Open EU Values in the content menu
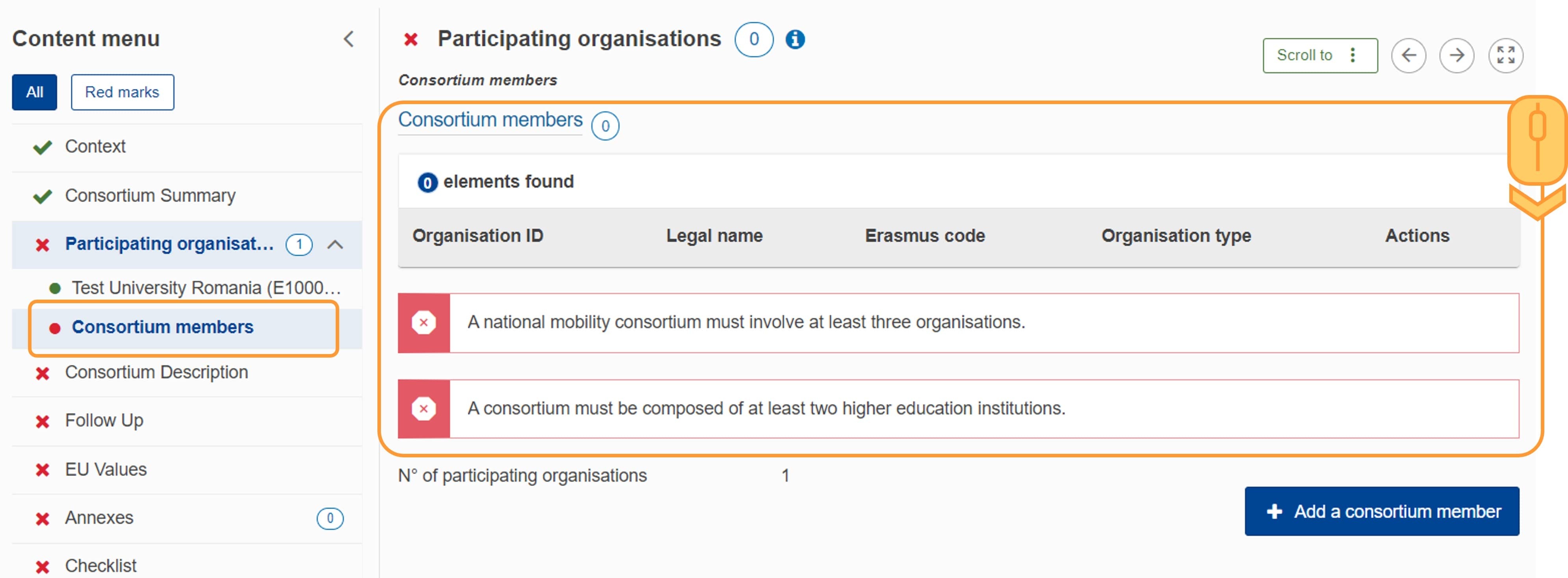The height and width of the screenshot is (578, 1568). pos(106,470)
